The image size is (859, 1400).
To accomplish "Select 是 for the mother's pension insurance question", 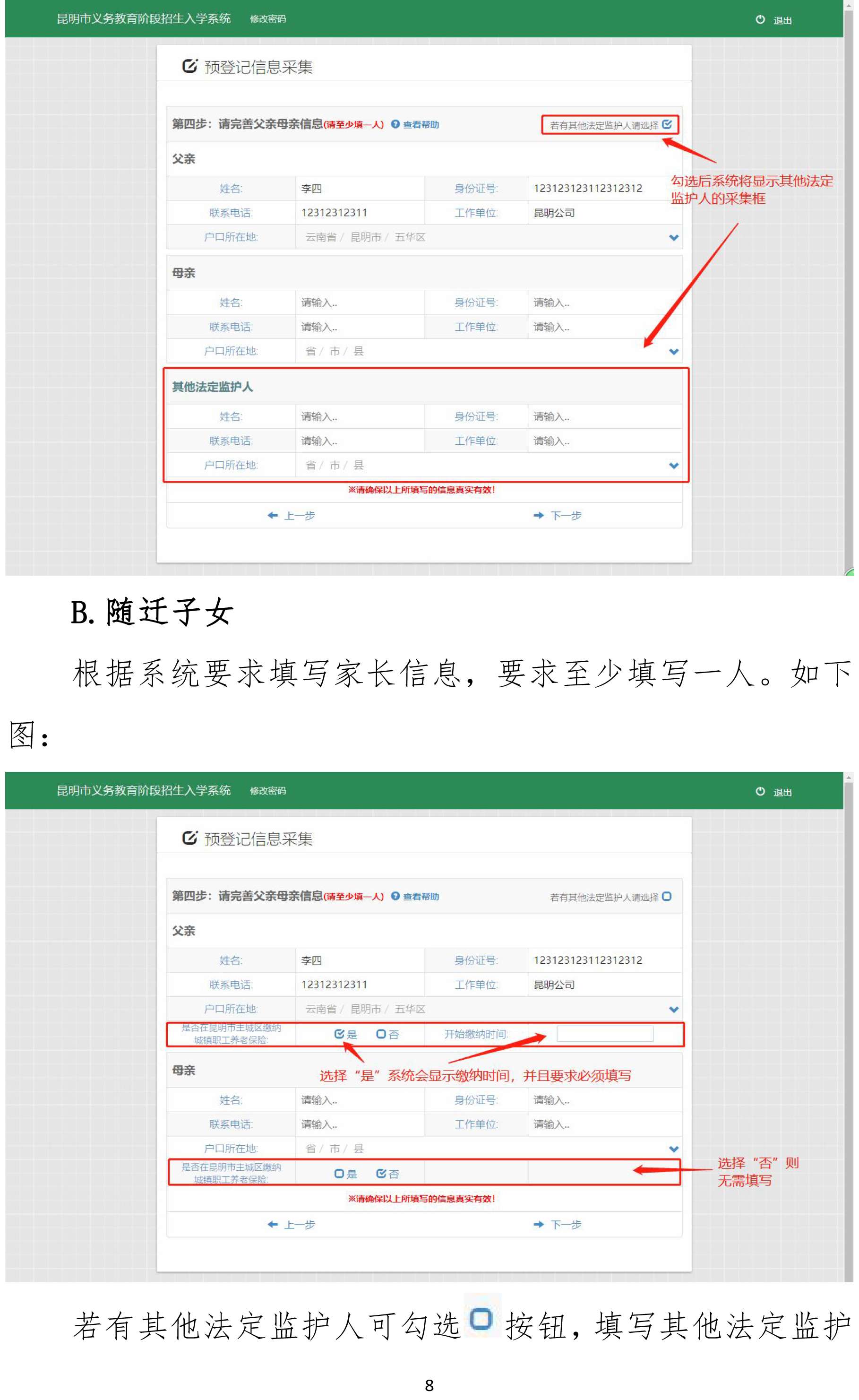I will pos(339,1173).
